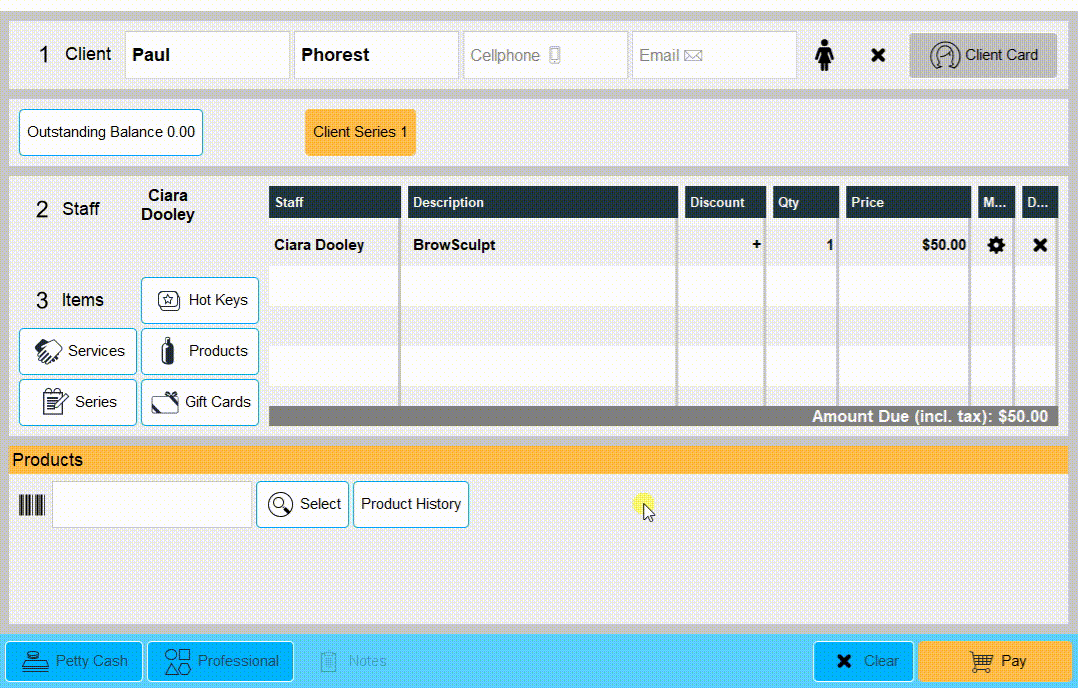Open the Notes button
This screenshot has height=688, width=1078.
point(353,661)
